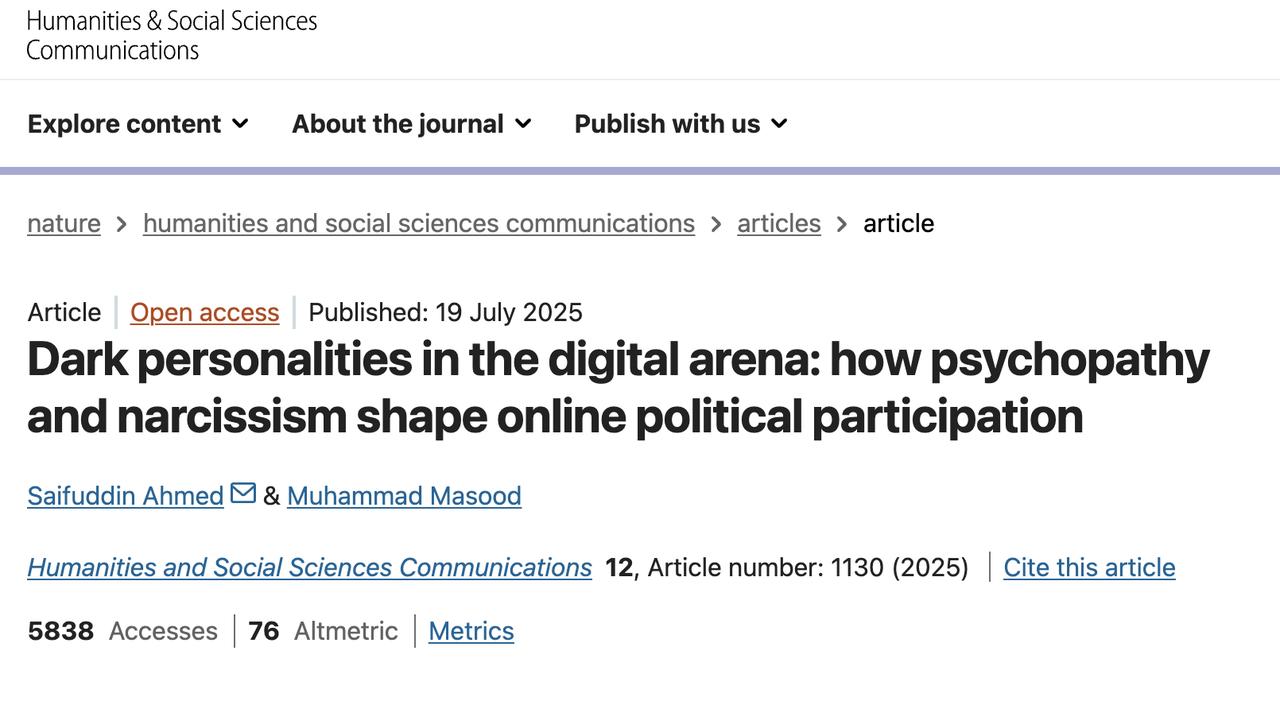Click Cite this article
The width and height of the screenshot is (1280, 701).
click(x=1089, y=567)
